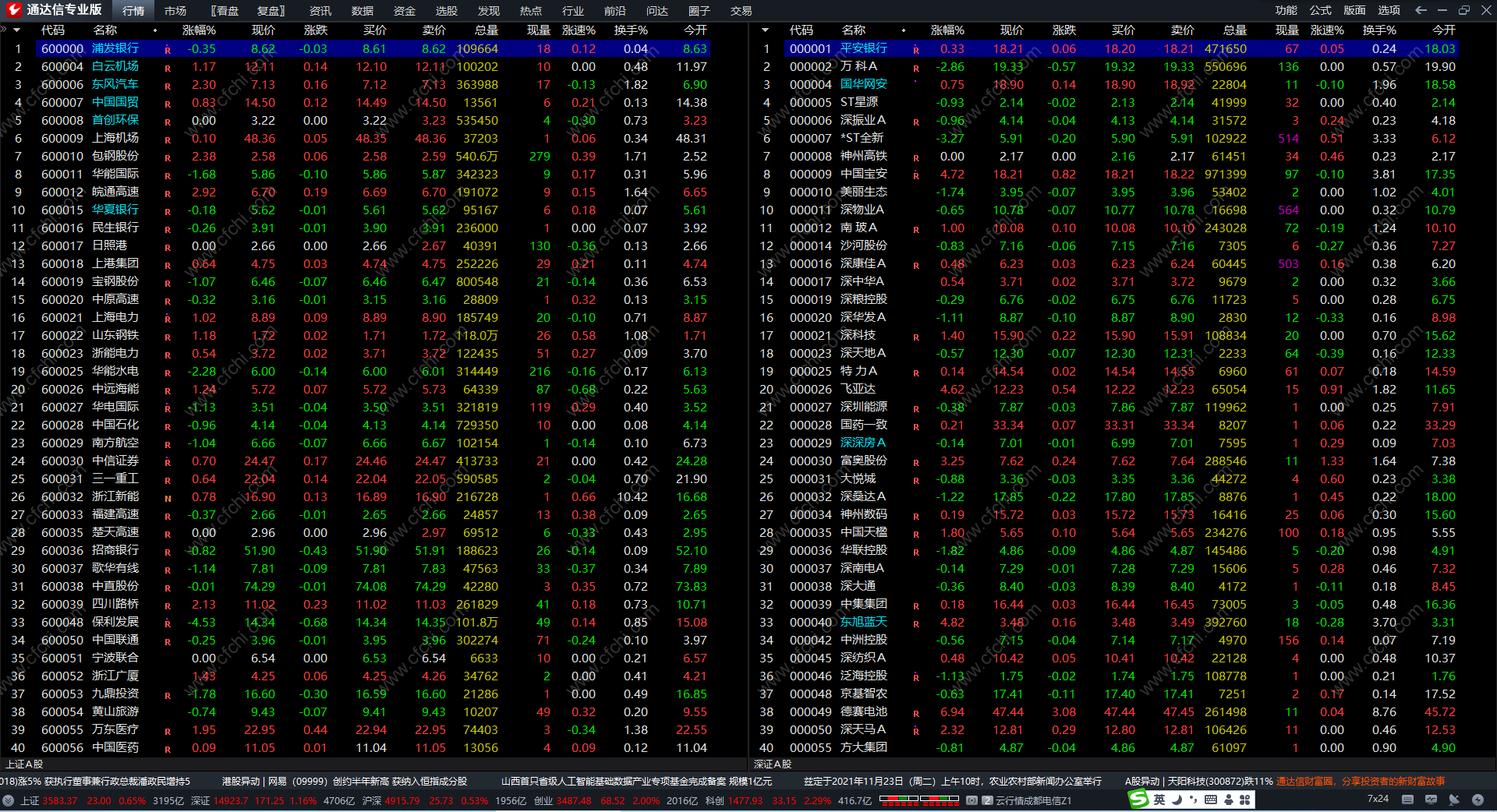The height and width of the screenshot is (812, 1497).
Task: Select the 000049 德赛电池 row
Action: (x=1123, y=711)
